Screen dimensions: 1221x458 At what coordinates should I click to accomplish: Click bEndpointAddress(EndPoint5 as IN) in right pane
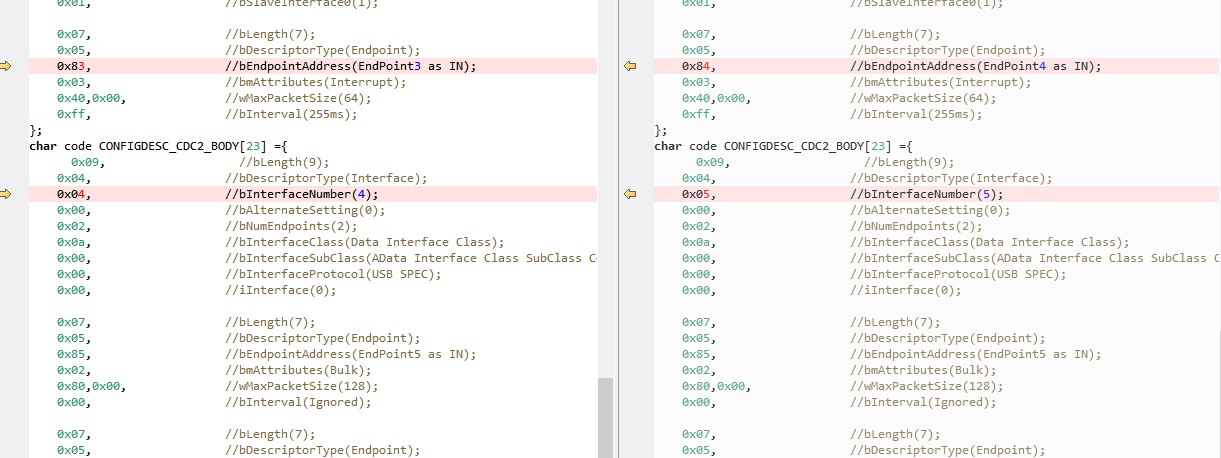[975, 354]
